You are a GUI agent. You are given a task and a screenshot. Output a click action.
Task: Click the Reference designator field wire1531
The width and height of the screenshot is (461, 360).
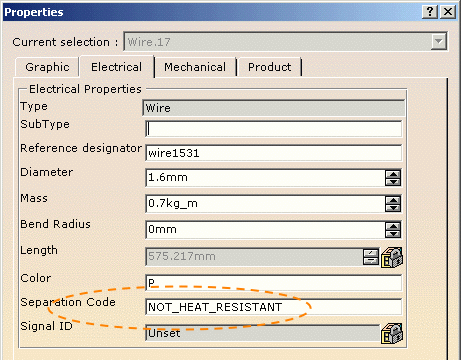274,153
